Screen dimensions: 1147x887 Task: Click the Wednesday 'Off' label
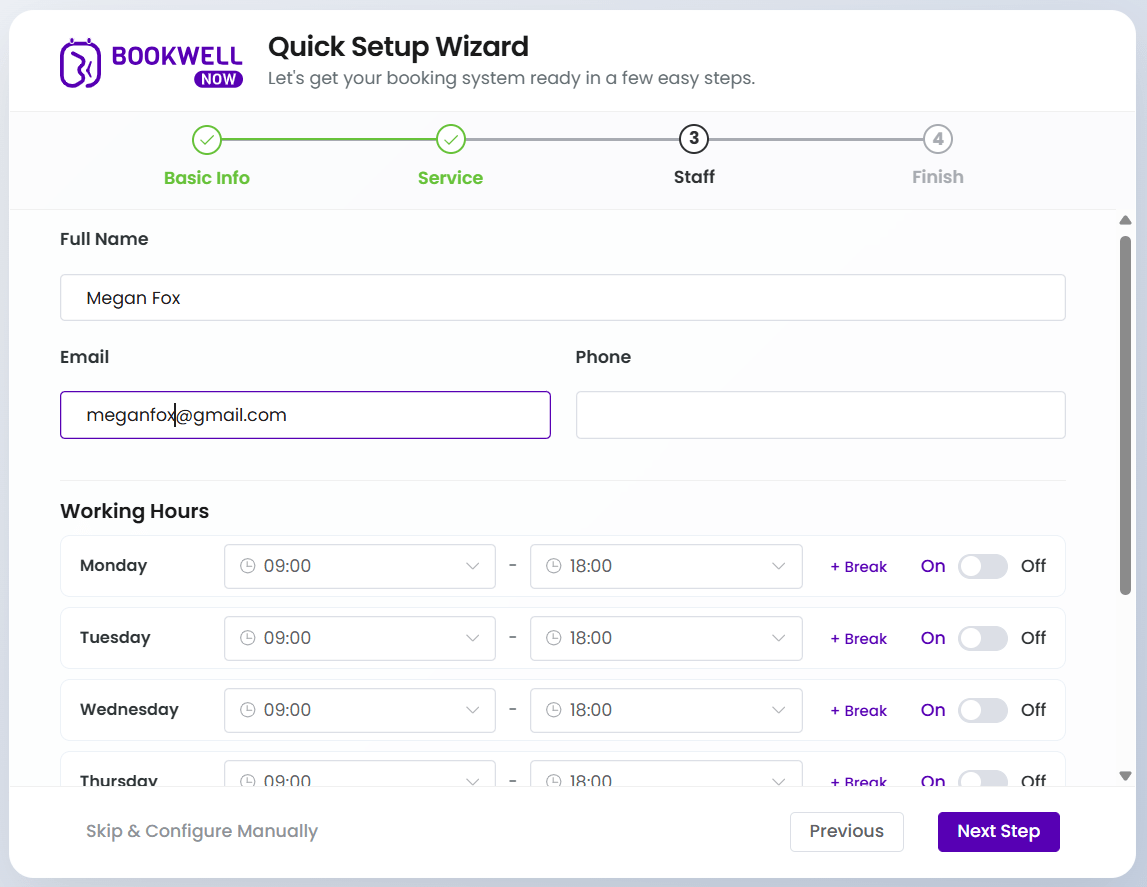point(1033,709)
